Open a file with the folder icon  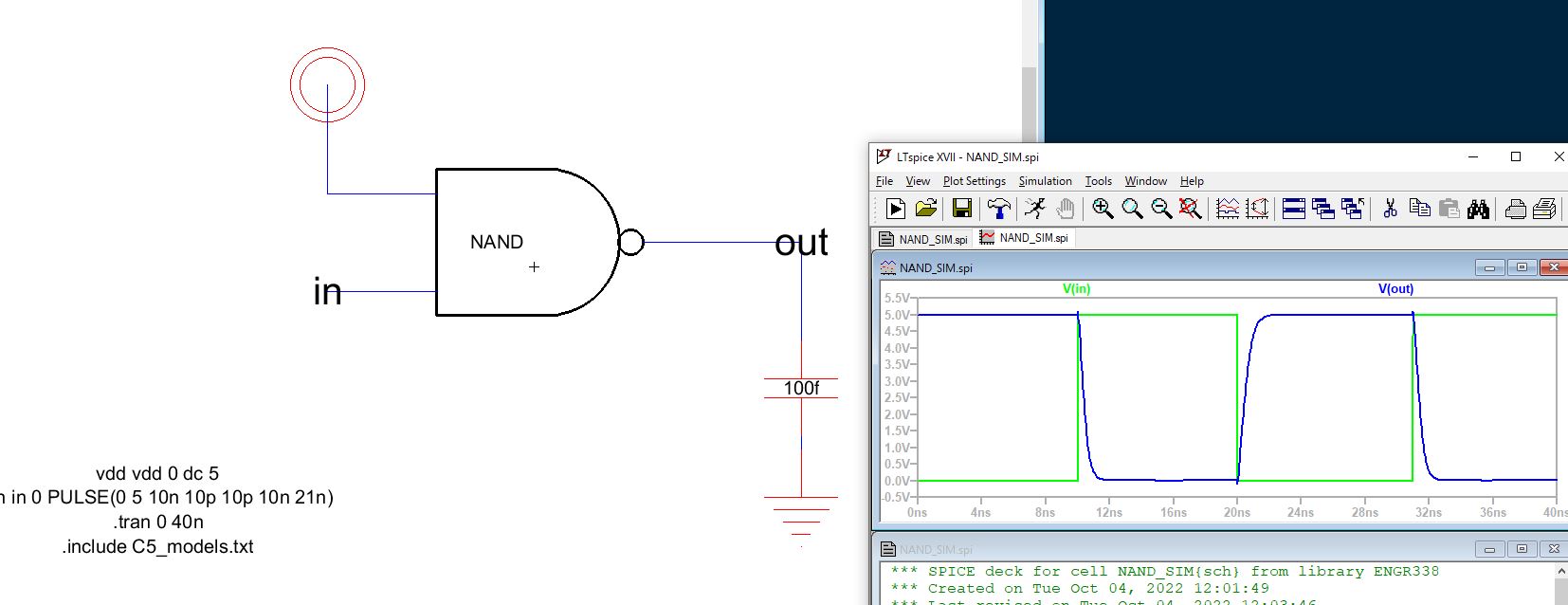coord(926,209)
